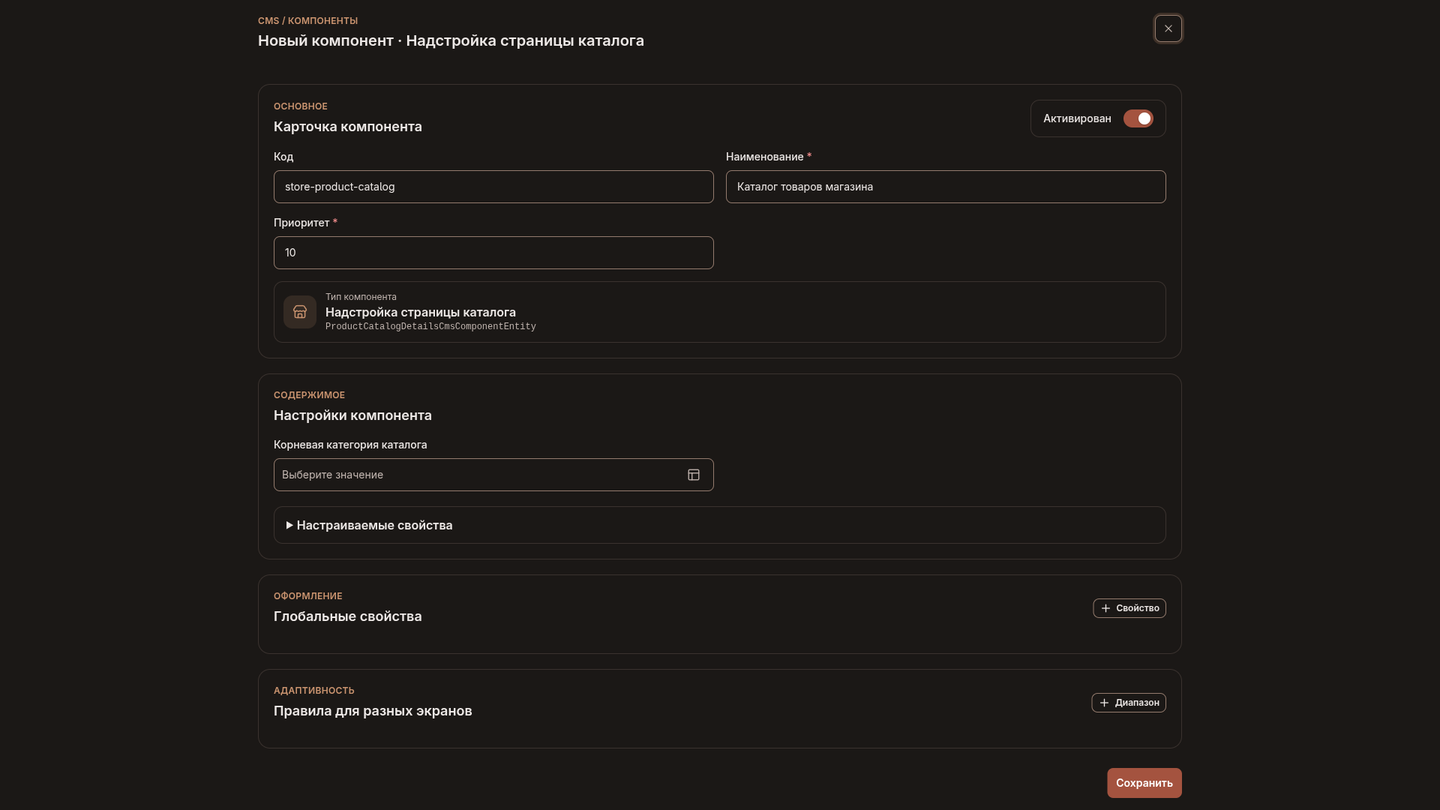Click the Глобальные свойства heading

click(348, 616)
